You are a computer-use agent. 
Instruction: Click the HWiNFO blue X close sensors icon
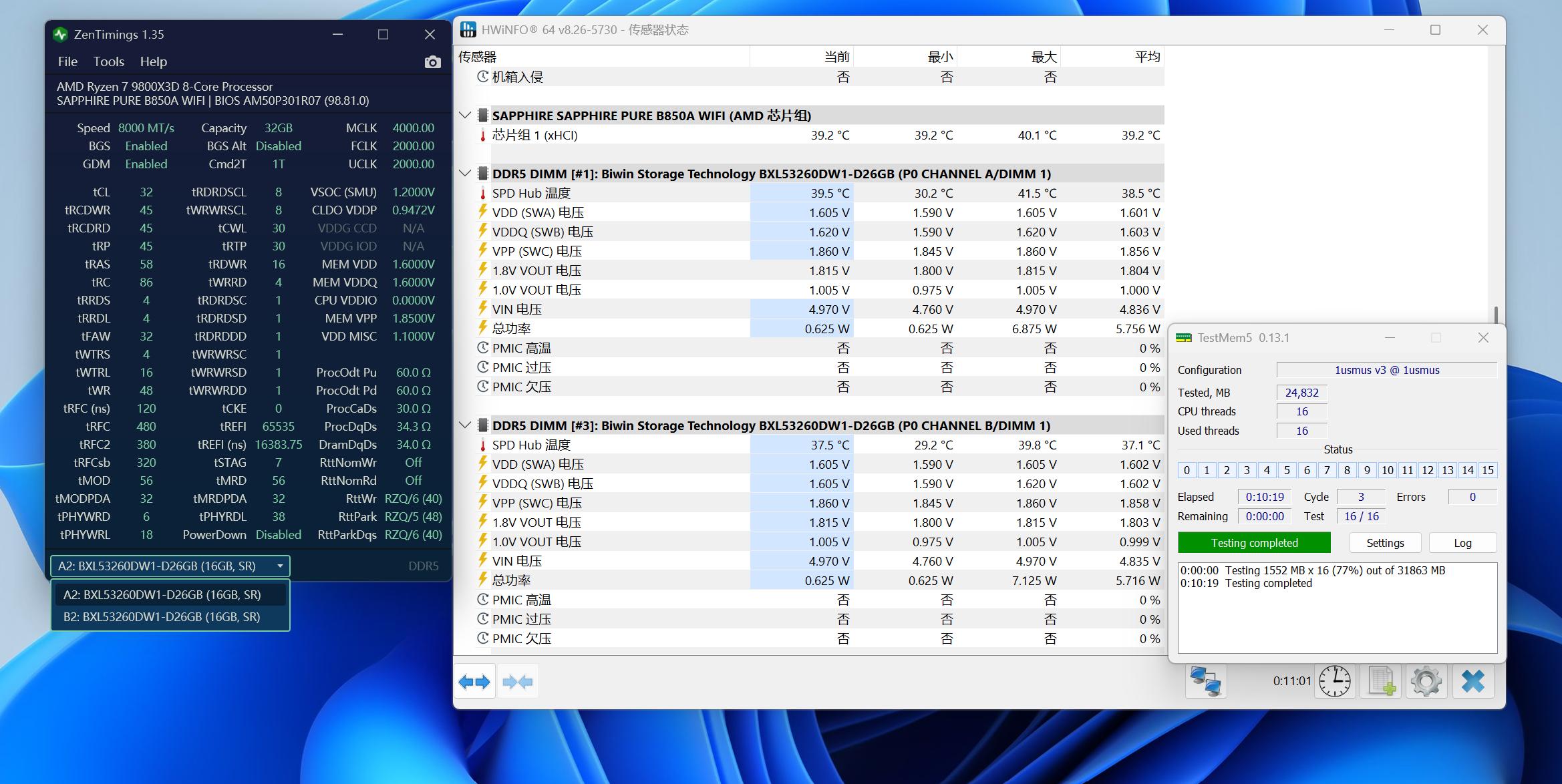point(1473,682)
